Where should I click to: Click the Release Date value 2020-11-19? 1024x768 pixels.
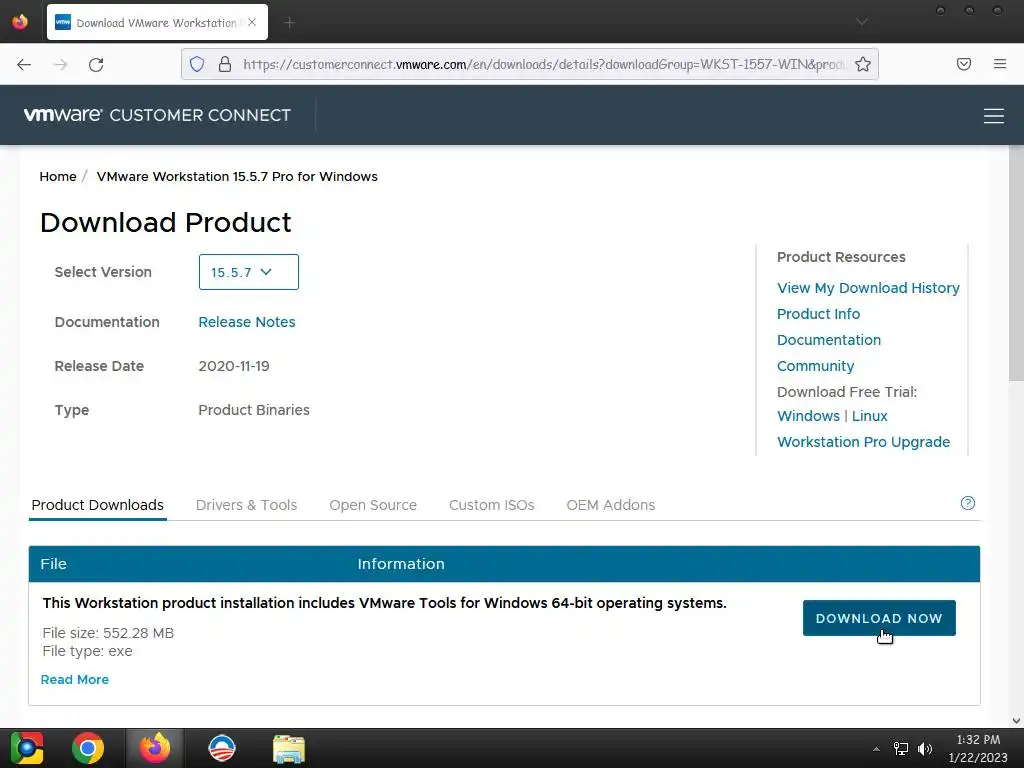click(x=234, y=366)
